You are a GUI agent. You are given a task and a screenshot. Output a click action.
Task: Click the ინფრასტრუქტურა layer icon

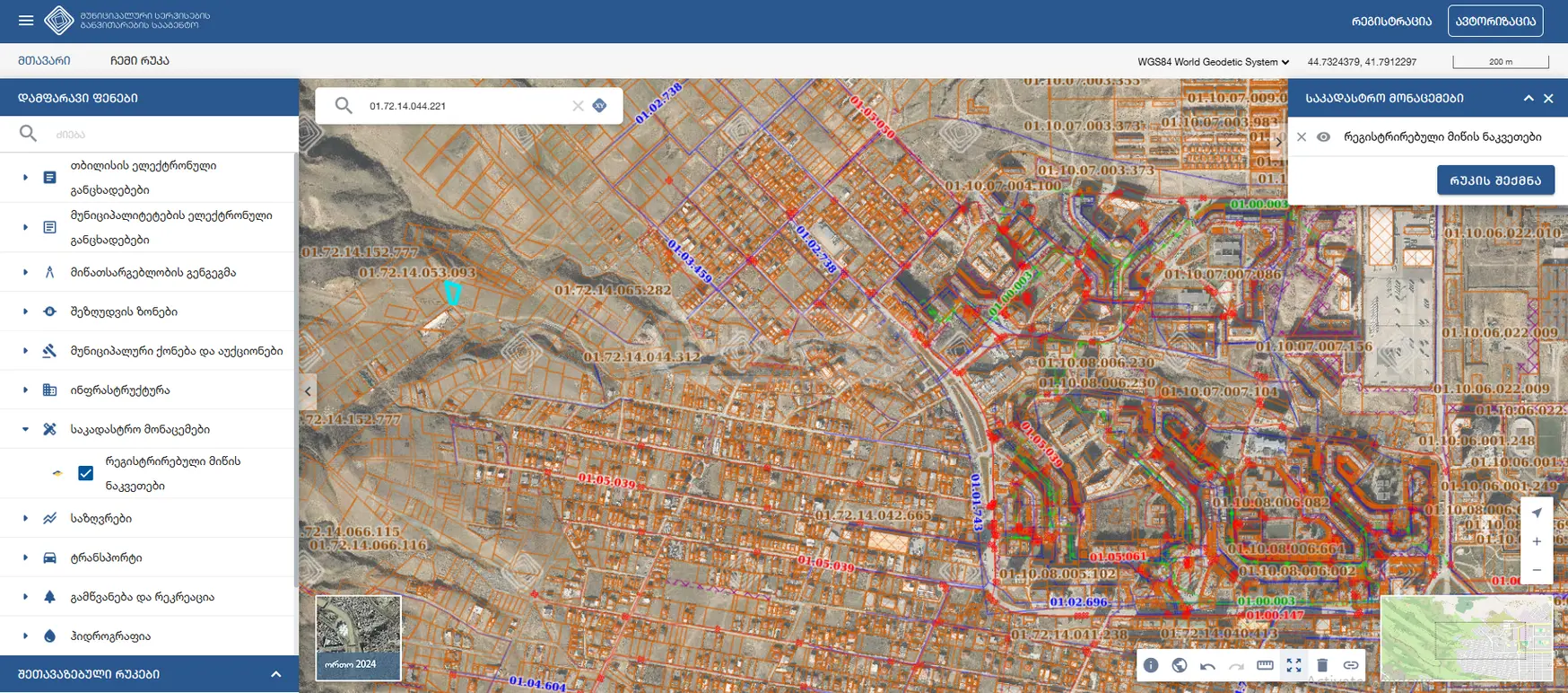point(49,390)
